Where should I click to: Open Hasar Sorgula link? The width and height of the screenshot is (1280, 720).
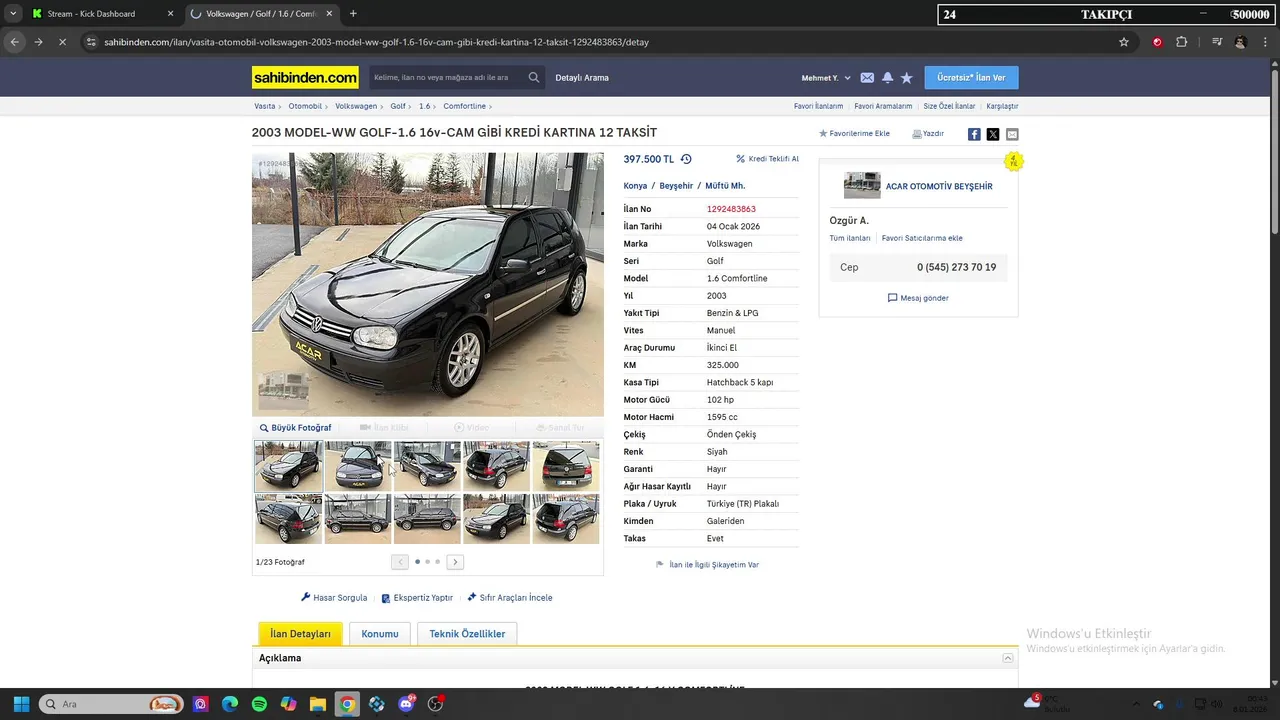334,598
